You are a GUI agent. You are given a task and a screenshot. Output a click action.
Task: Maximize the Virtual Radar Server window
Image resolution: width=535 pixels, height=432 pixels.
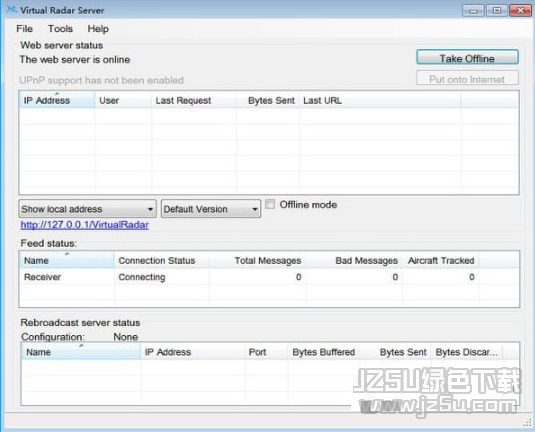(x=496, y=10)
